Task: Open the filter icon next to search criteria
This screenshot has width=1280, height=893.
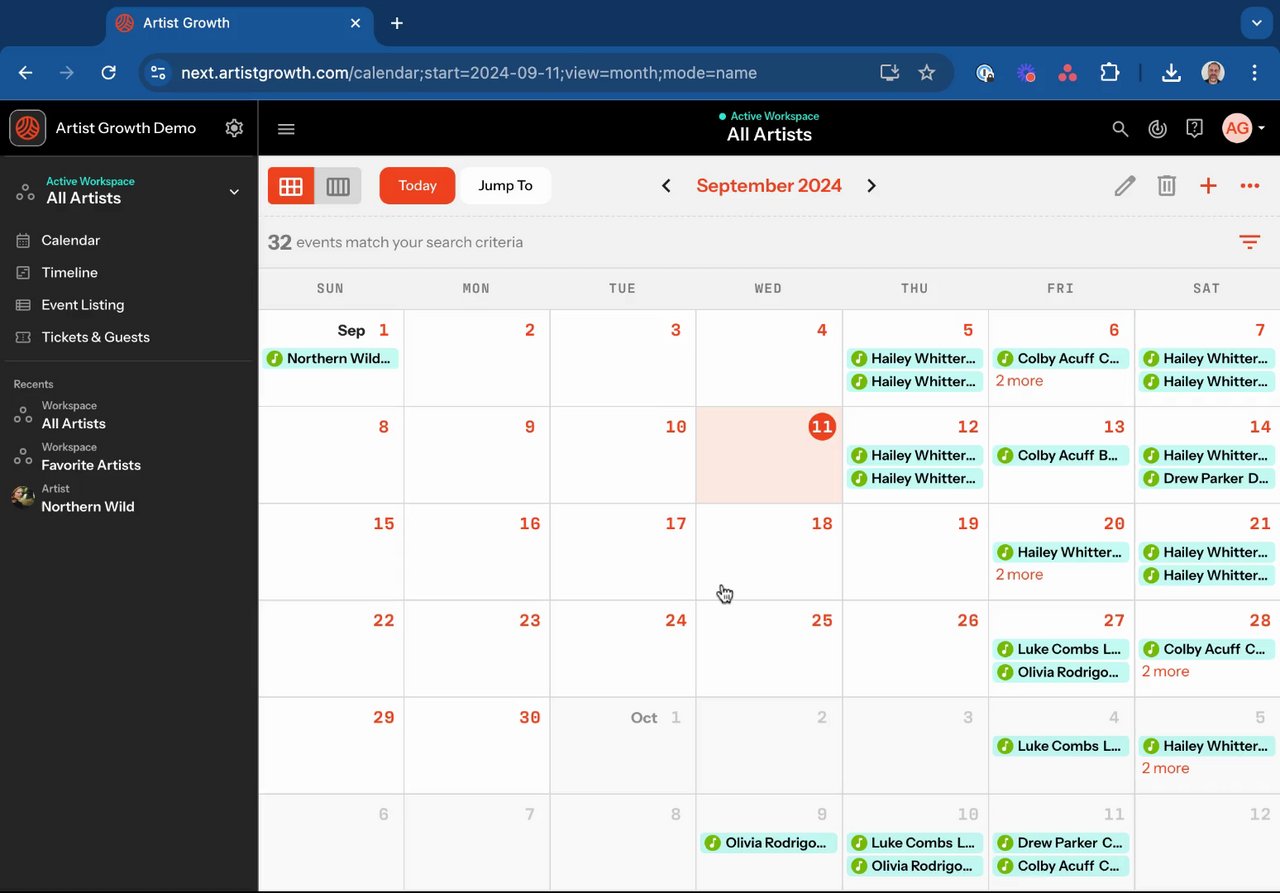Action: click(1249, 242)
